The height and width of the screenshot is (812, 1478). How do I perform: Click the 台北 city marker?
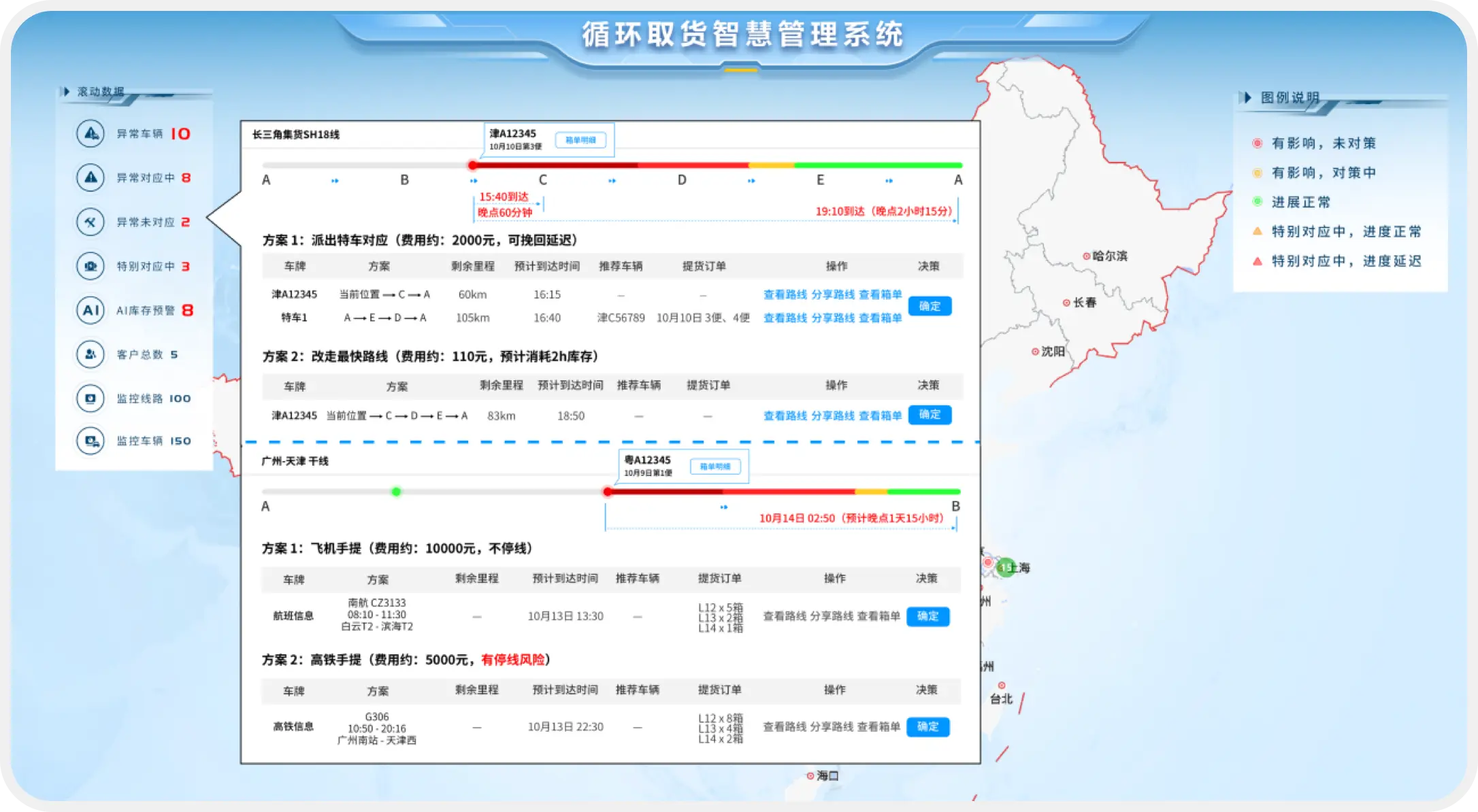(1002, 686)
